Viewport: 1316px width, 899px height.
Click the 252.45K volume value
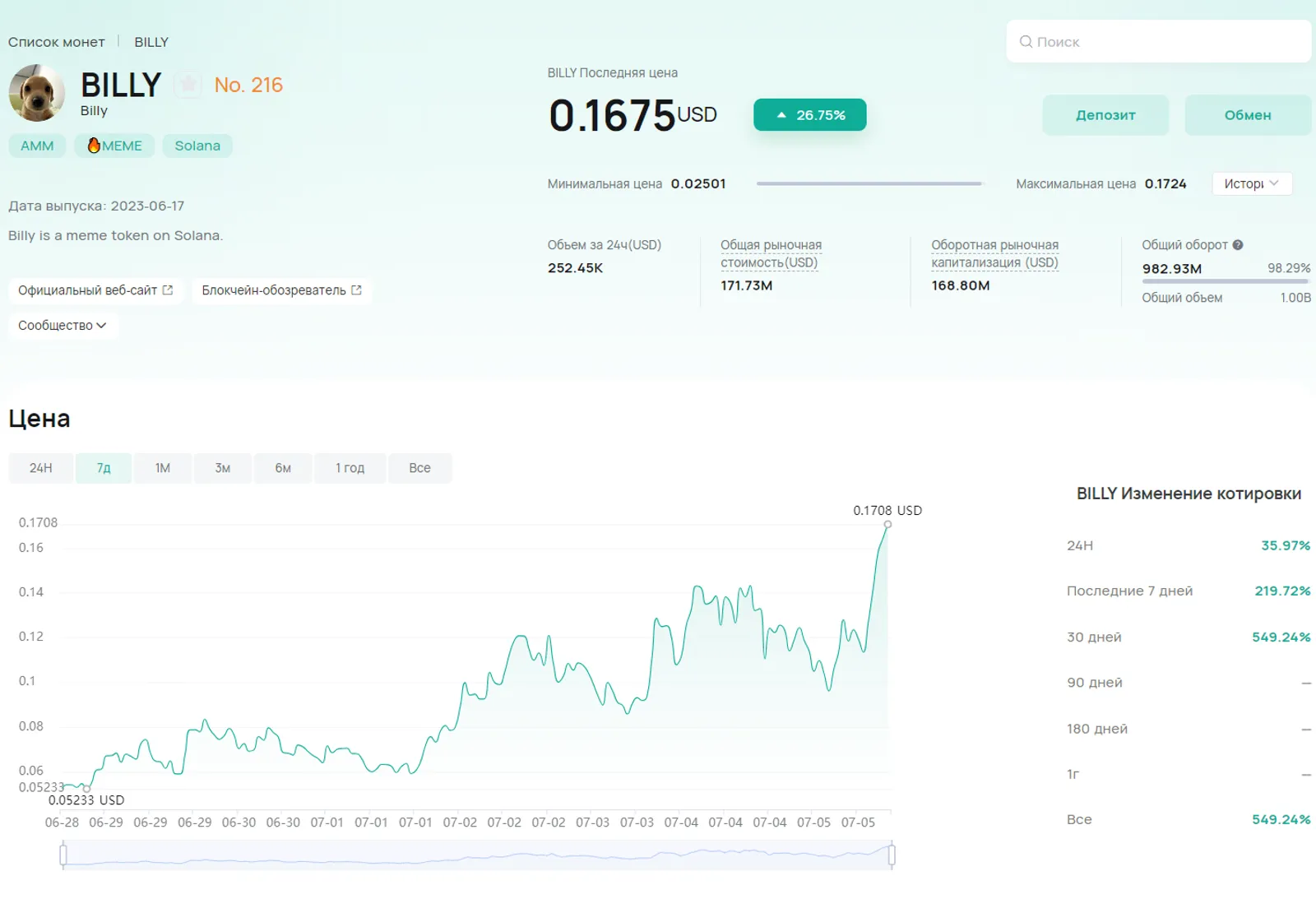pyautogui.click(x=575, y=268)
